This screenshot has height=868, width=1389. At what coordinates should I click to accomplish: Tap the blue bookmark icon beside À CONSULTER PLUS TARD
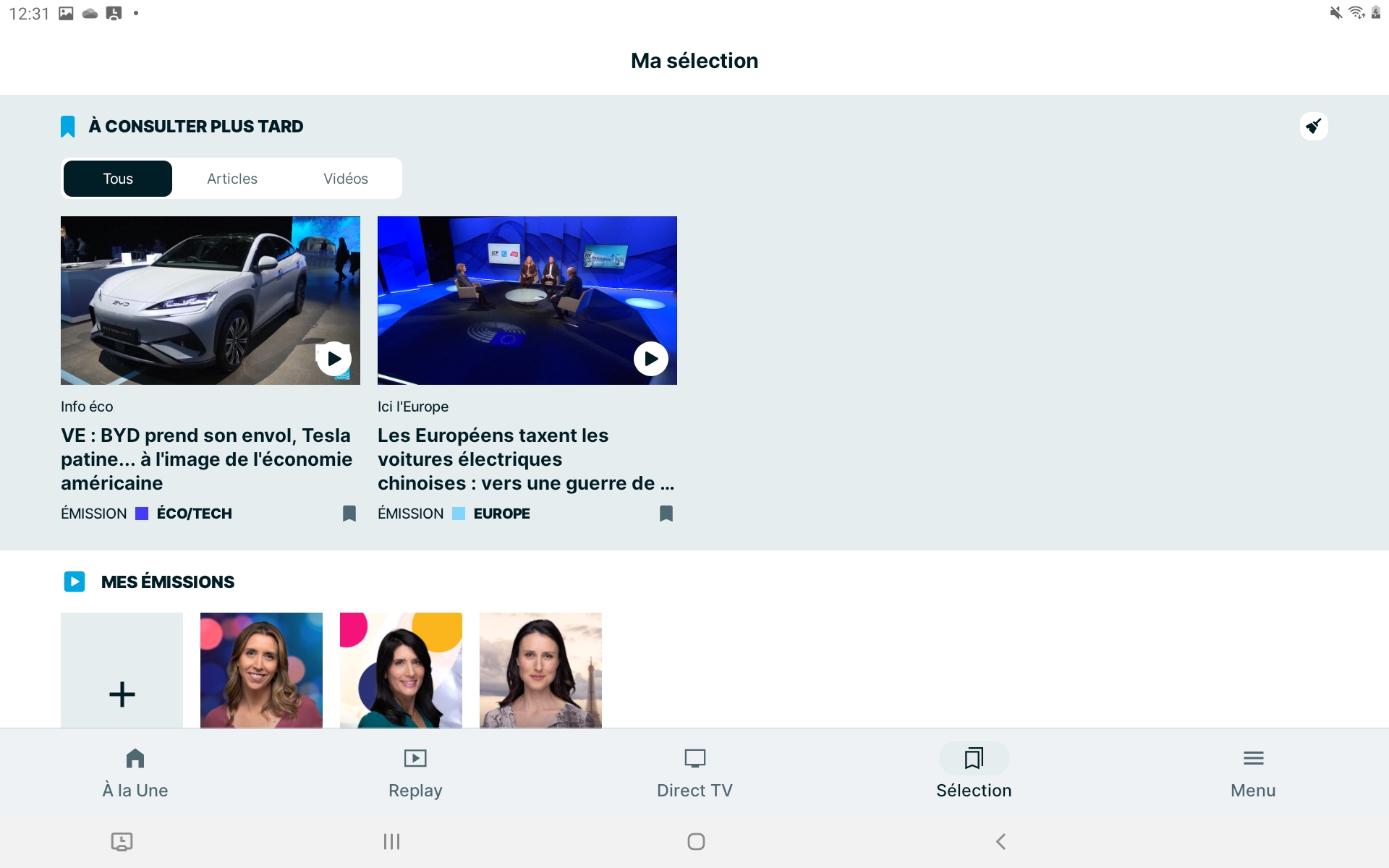pyautogui.click(x=68, y=127)
